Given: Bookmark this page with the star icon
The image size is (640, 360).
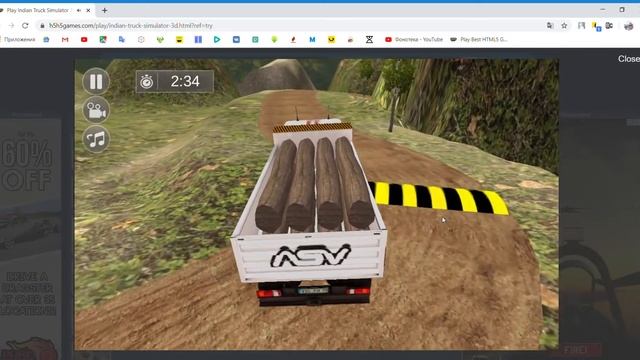Looking at the screenshot, I should point(564,25).
